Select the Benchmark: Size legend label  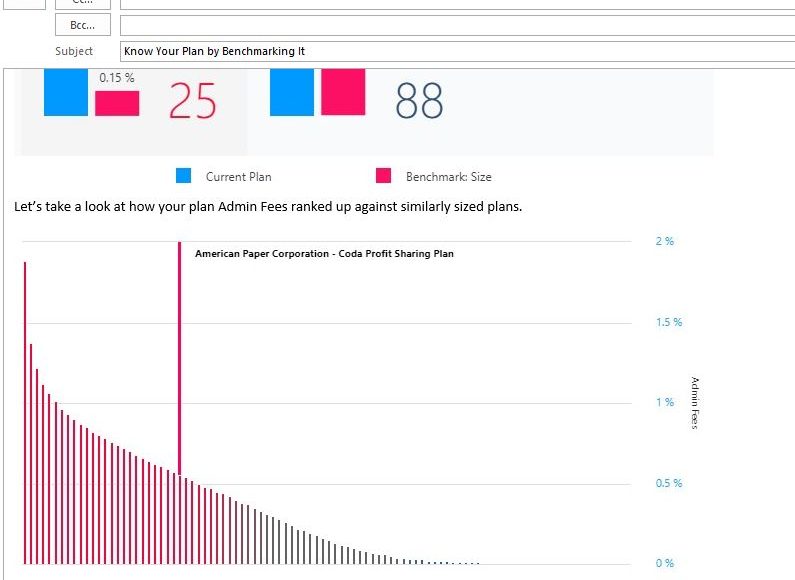tap(448, 177)
